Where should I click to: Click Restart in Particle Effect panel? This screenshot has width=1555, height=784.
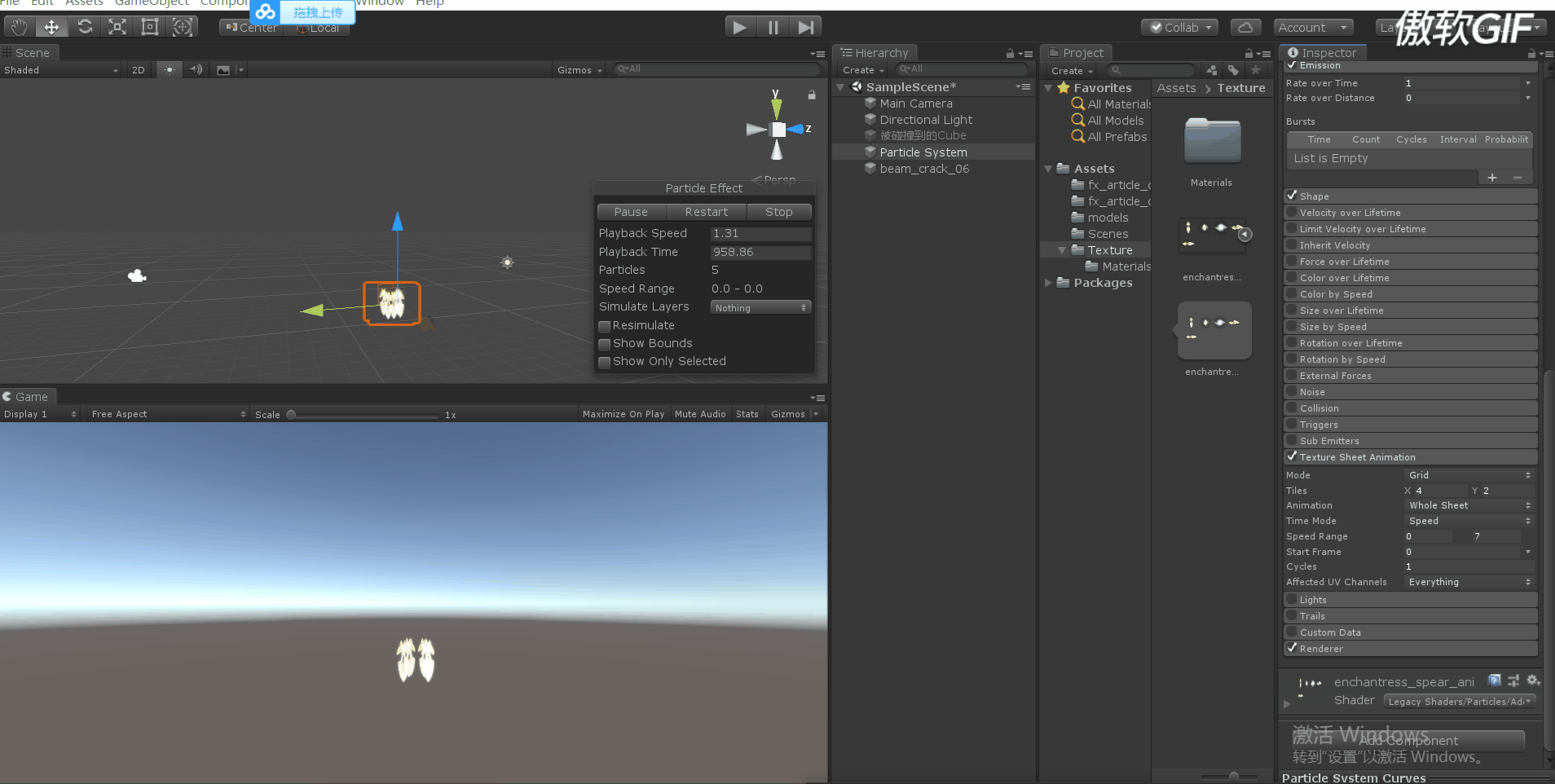click(707, 212)
